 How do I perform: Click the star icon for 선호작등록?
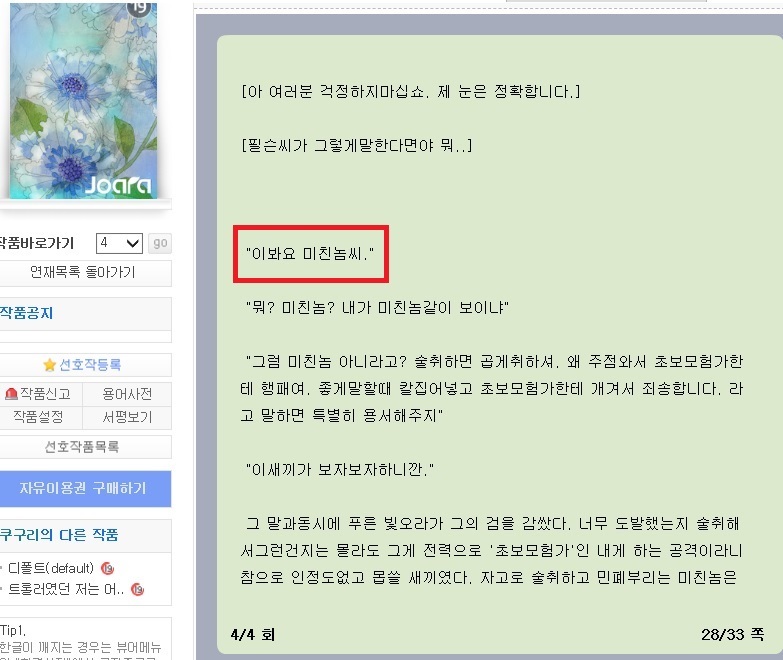(49, 365)
